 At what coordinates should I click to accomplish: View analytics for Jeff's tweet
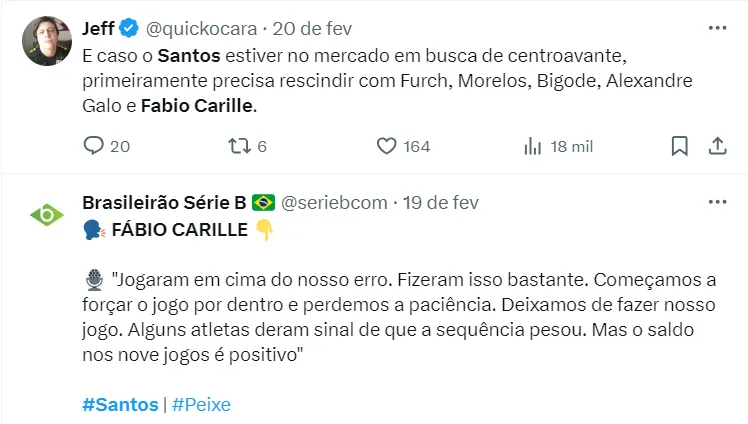[533, 146]
